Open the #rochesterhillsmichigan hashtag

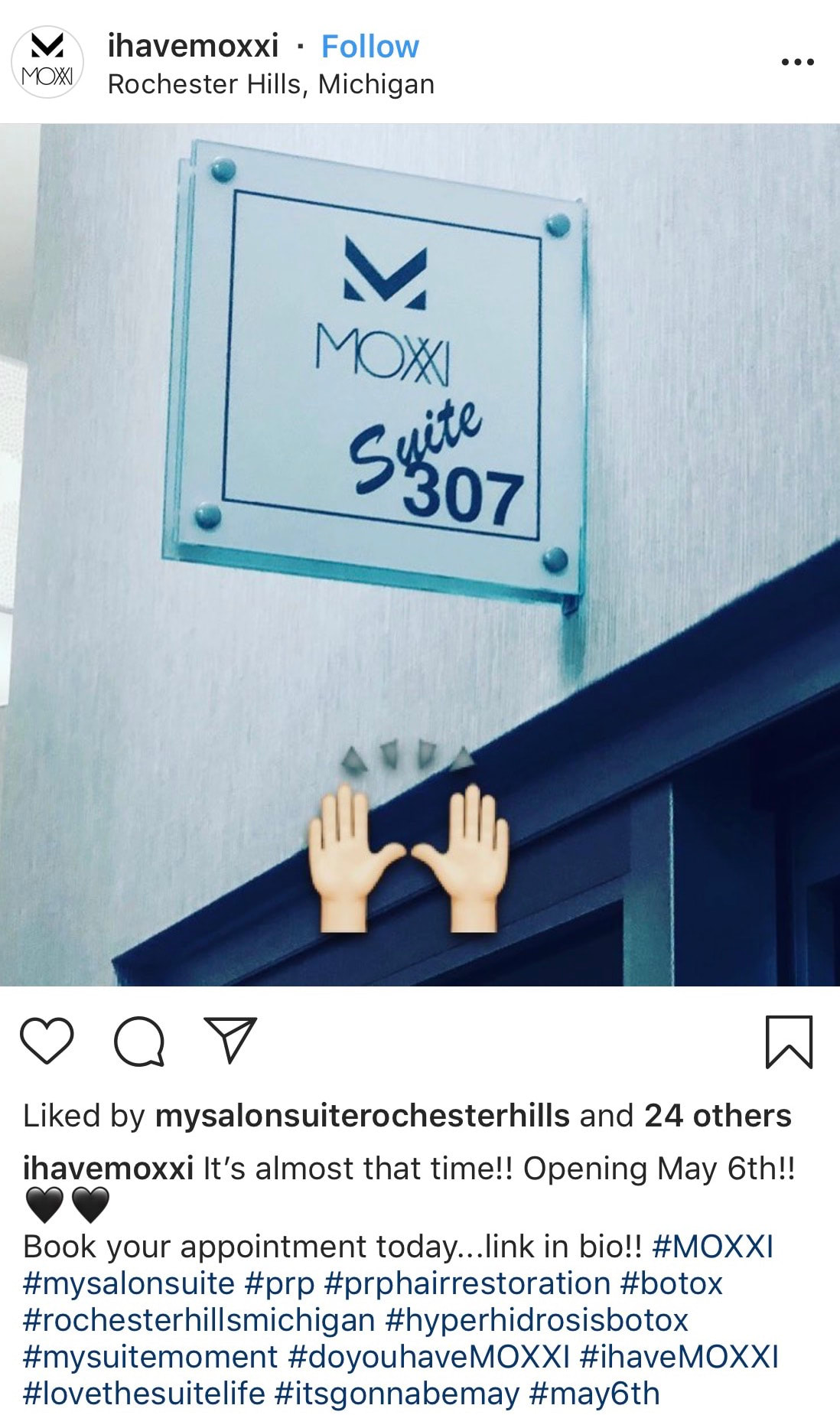[199, 1320]
